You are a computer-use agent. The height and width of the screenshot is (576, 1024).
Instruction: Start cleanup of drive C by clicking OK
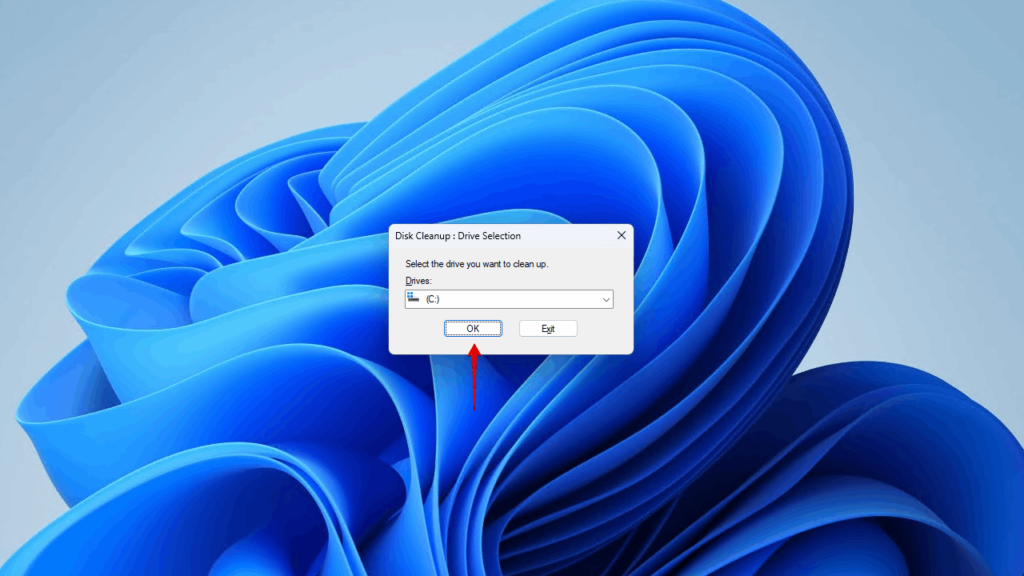pos(472,328)
